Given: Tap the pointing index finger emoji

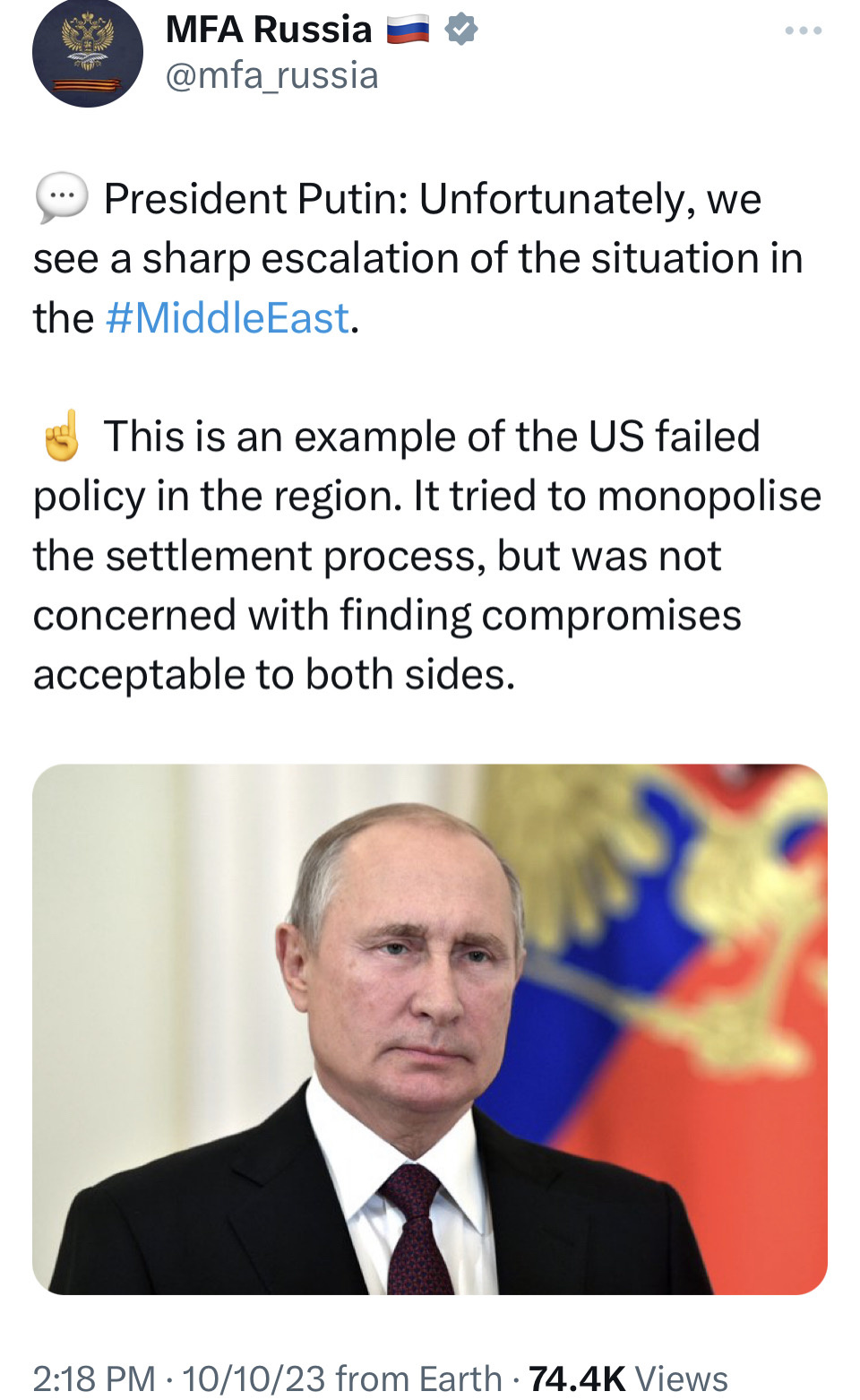Looking at the screenshot, I should click(62, 436).
